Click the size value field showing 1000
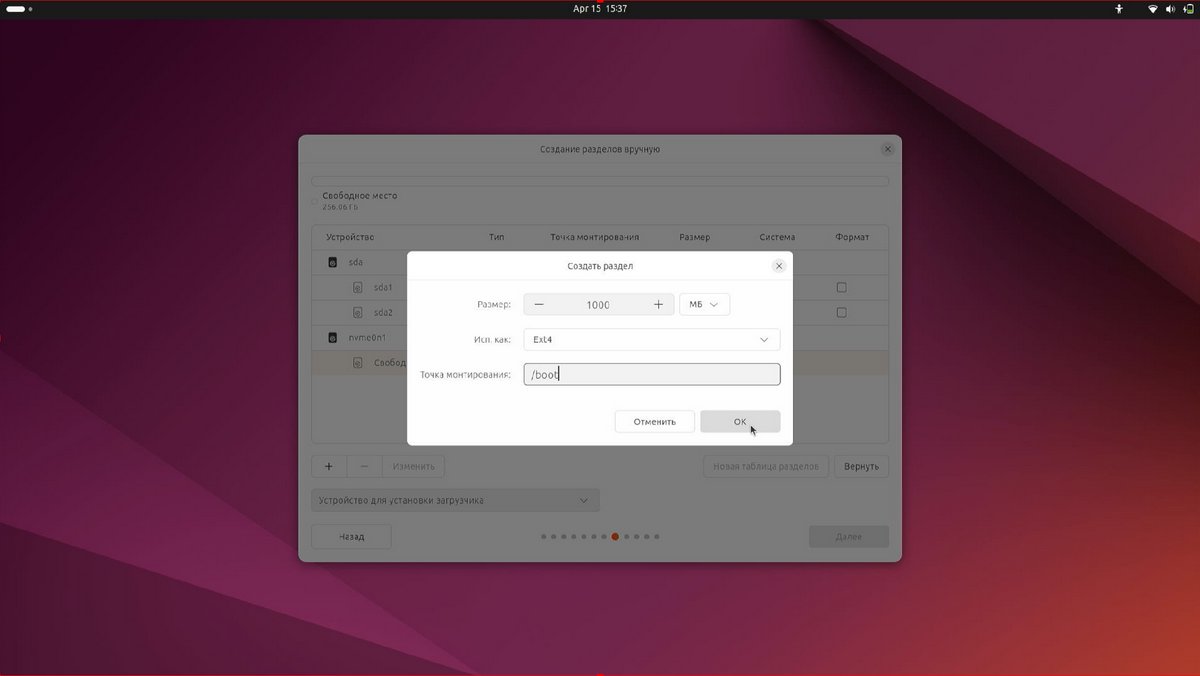This screenshot has height=676, width=1200. click(x=598, y=305)
